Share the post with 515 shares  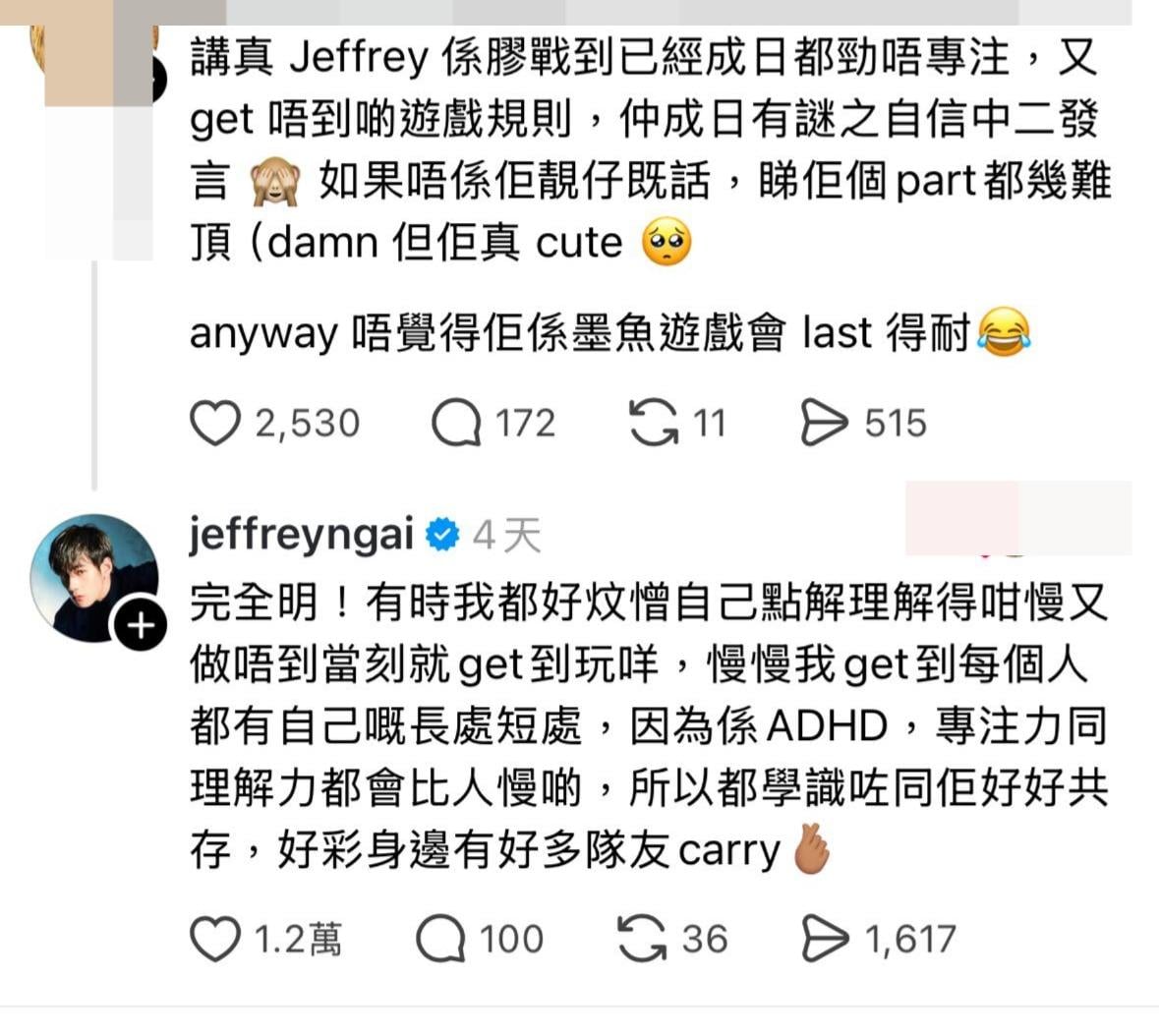click(x=824, y=423)
